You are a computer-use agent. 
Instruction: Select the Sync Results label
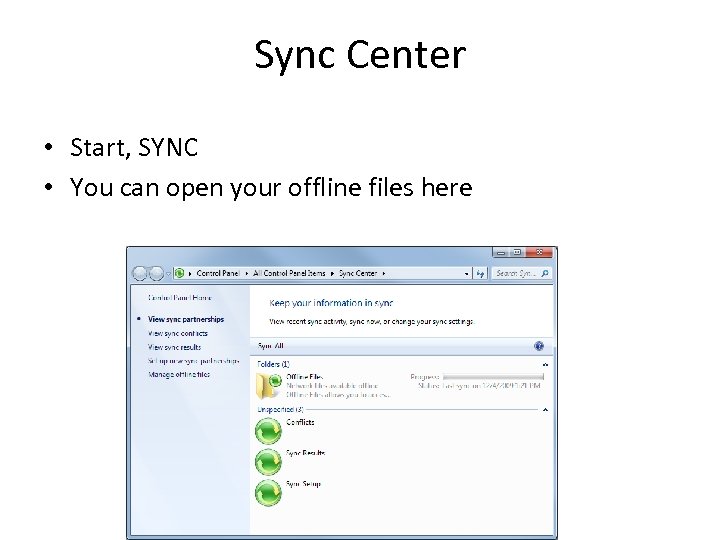pos(305,453)
